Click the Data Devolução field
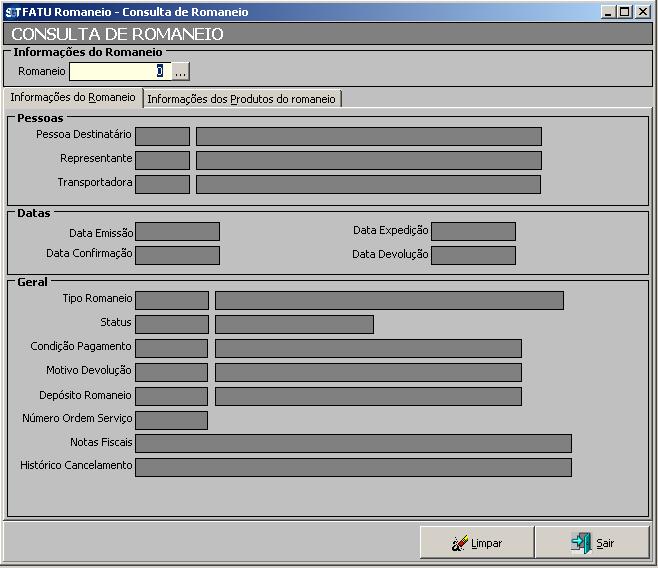This screenshot has height=568, width=658. (x=473, y=255)
